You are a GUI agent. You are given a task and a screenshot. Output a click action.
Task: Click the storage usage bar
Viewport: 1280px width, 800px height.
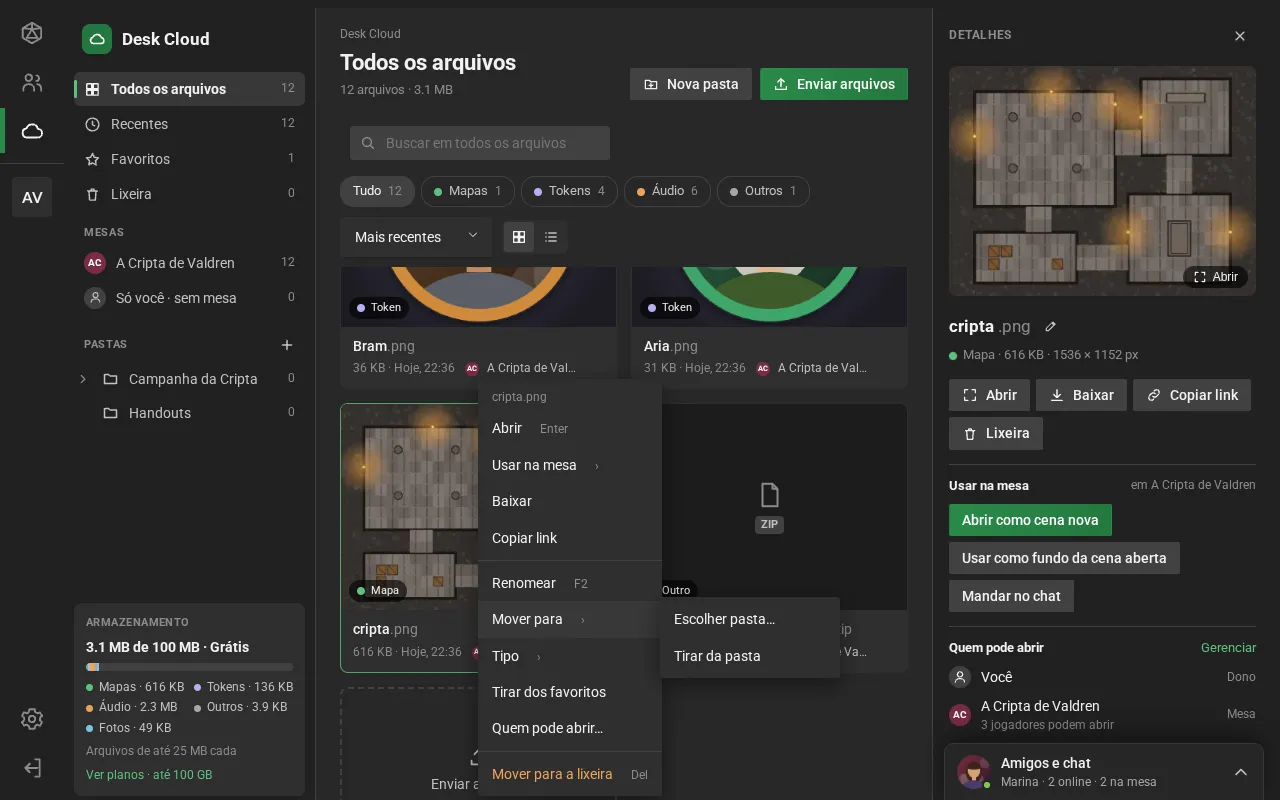coord(189,667)
